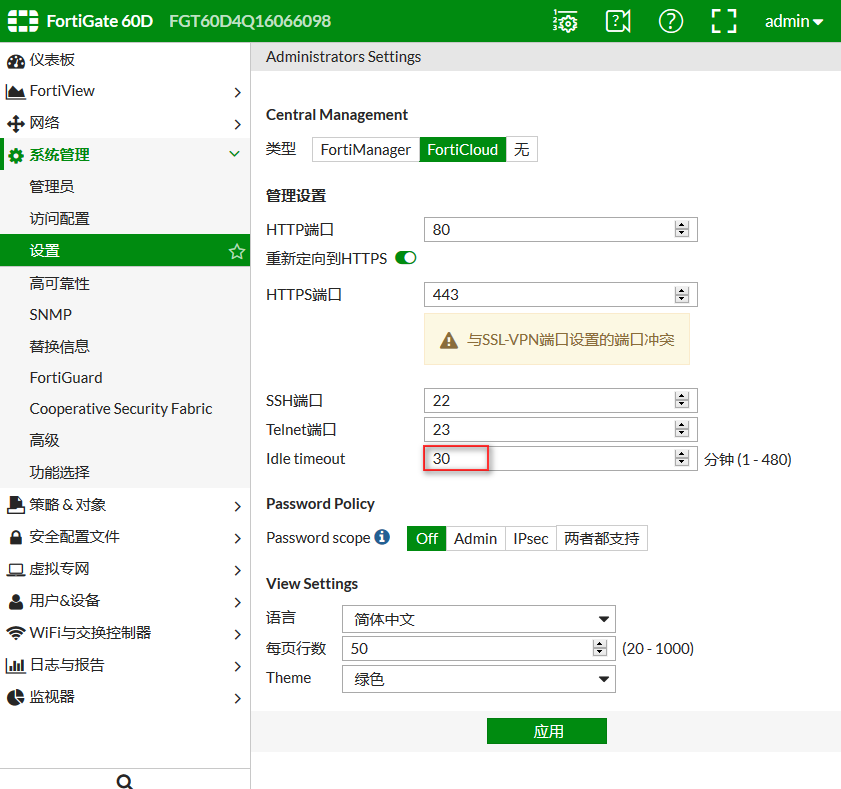This screenshot has height=789, width=841.
Task: Click the FortiView chart icon
Action: tap(15, 92)
